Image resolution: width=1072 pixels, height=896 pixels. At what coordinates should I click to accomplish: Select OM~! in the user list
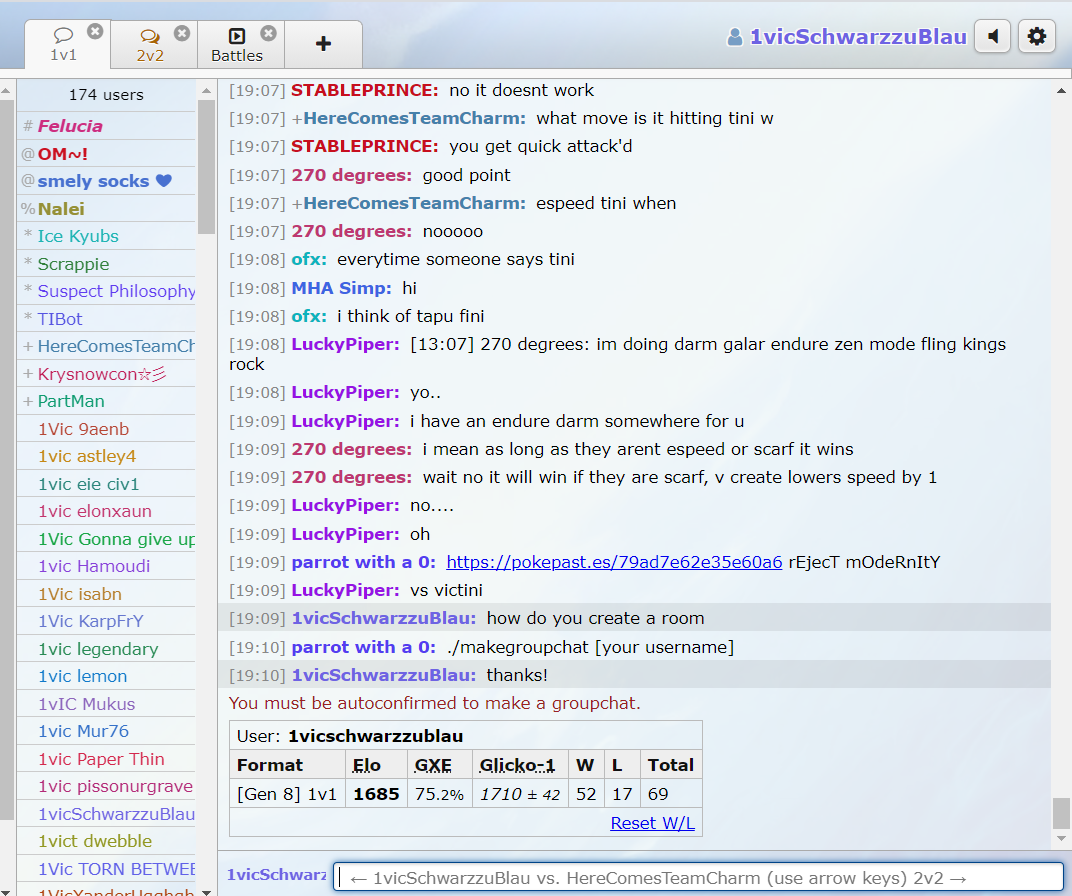106,154
